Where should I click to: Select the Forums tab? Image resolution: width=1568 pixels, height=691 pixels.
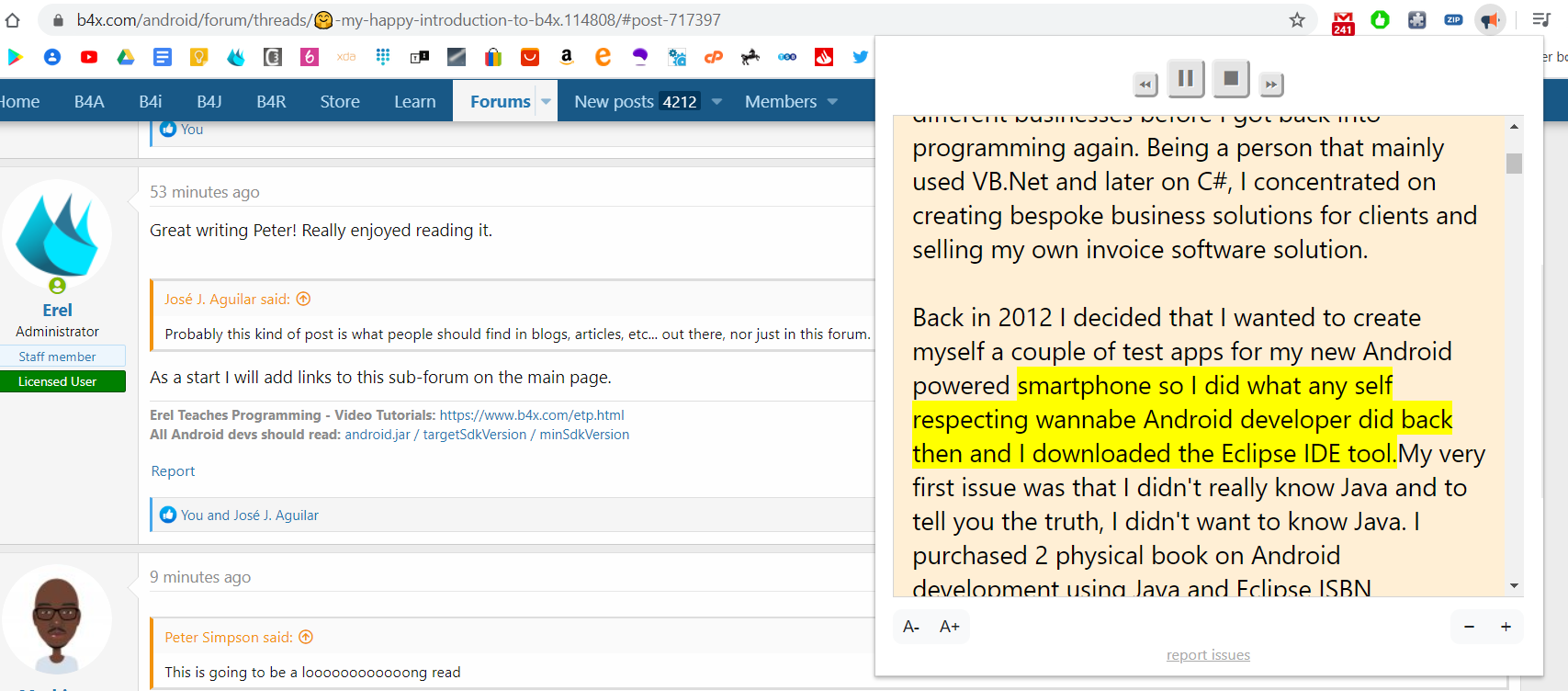click(500, 102)
